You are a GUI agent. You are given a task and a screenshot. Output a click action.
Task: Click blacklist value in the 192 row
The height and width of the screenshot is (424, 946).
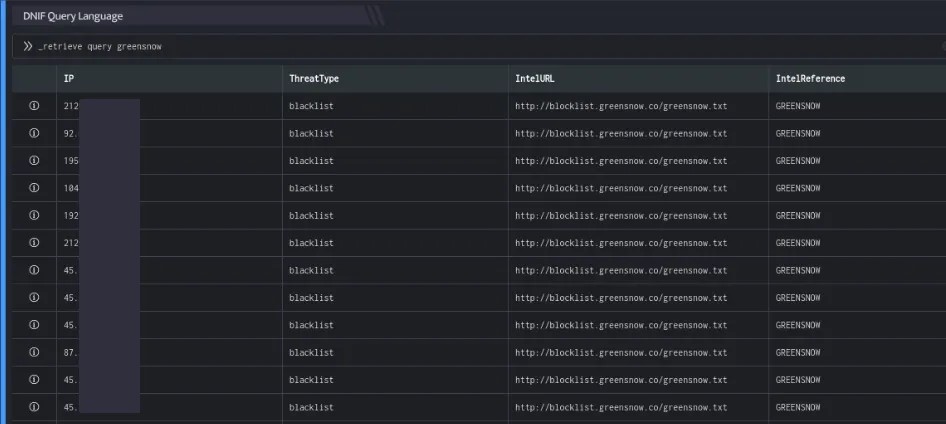point(311,215)
